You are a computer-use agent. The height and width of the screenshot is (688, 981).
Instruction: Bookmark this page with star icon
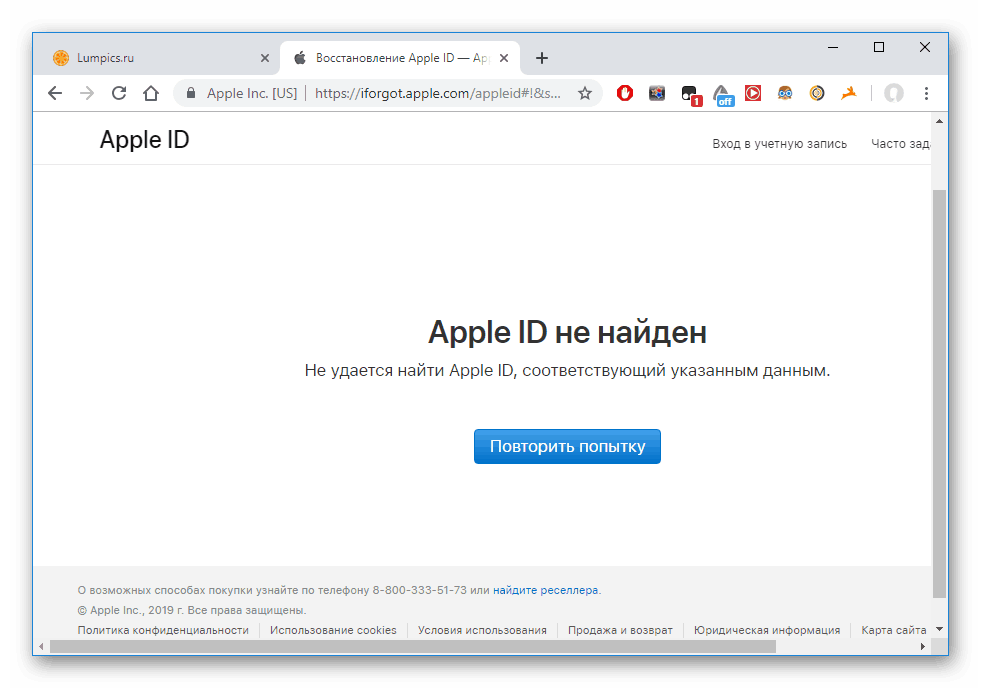[x=585, y=93]
